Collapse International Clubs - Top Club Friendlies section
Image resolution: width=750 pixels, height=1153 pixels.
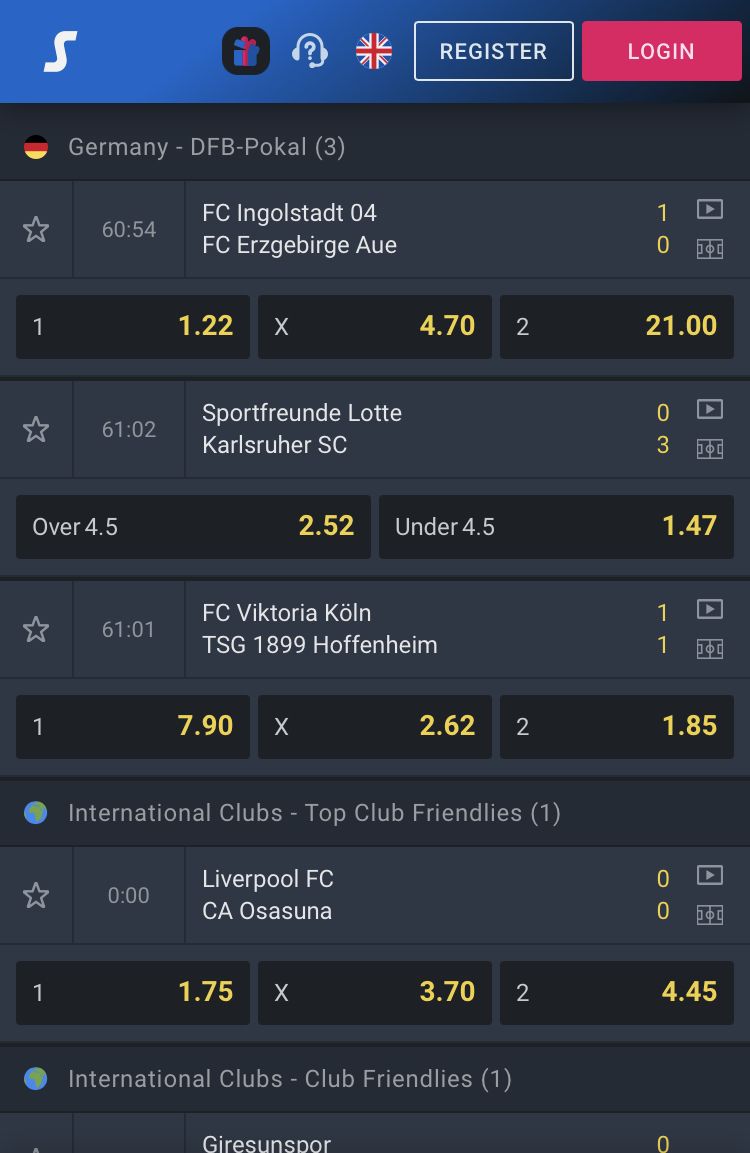click(375, 813)
